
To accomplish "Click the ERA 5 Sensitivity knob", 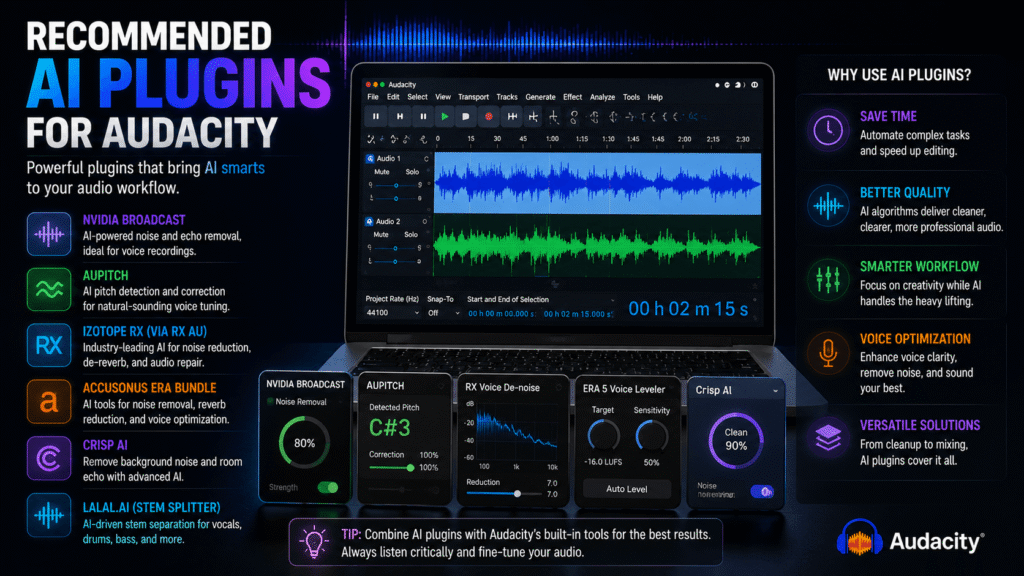I will tap(651, 436).
